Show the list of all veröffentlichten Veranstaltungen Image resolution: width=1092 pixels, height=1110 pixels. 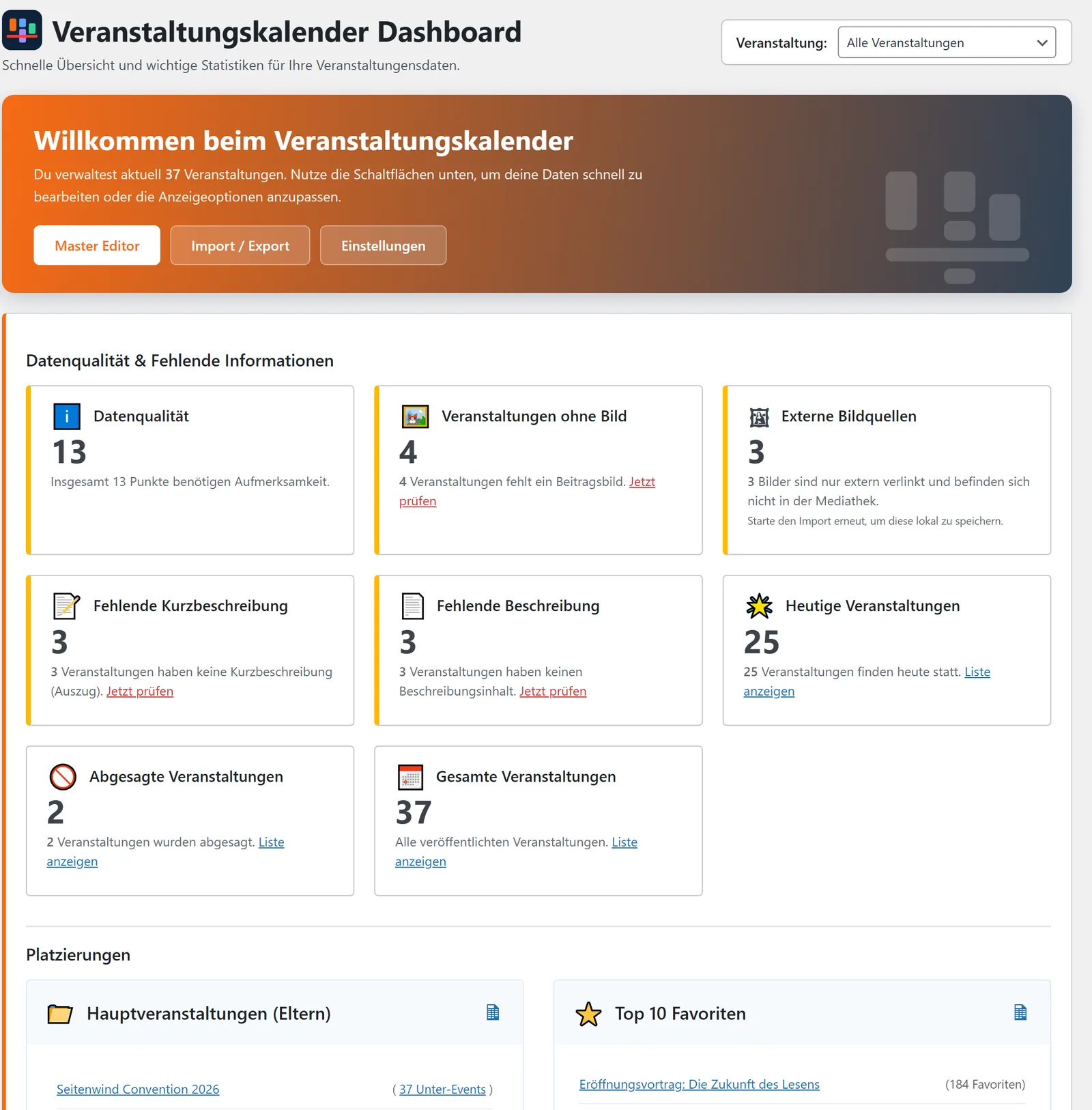(x=624, y=842)
